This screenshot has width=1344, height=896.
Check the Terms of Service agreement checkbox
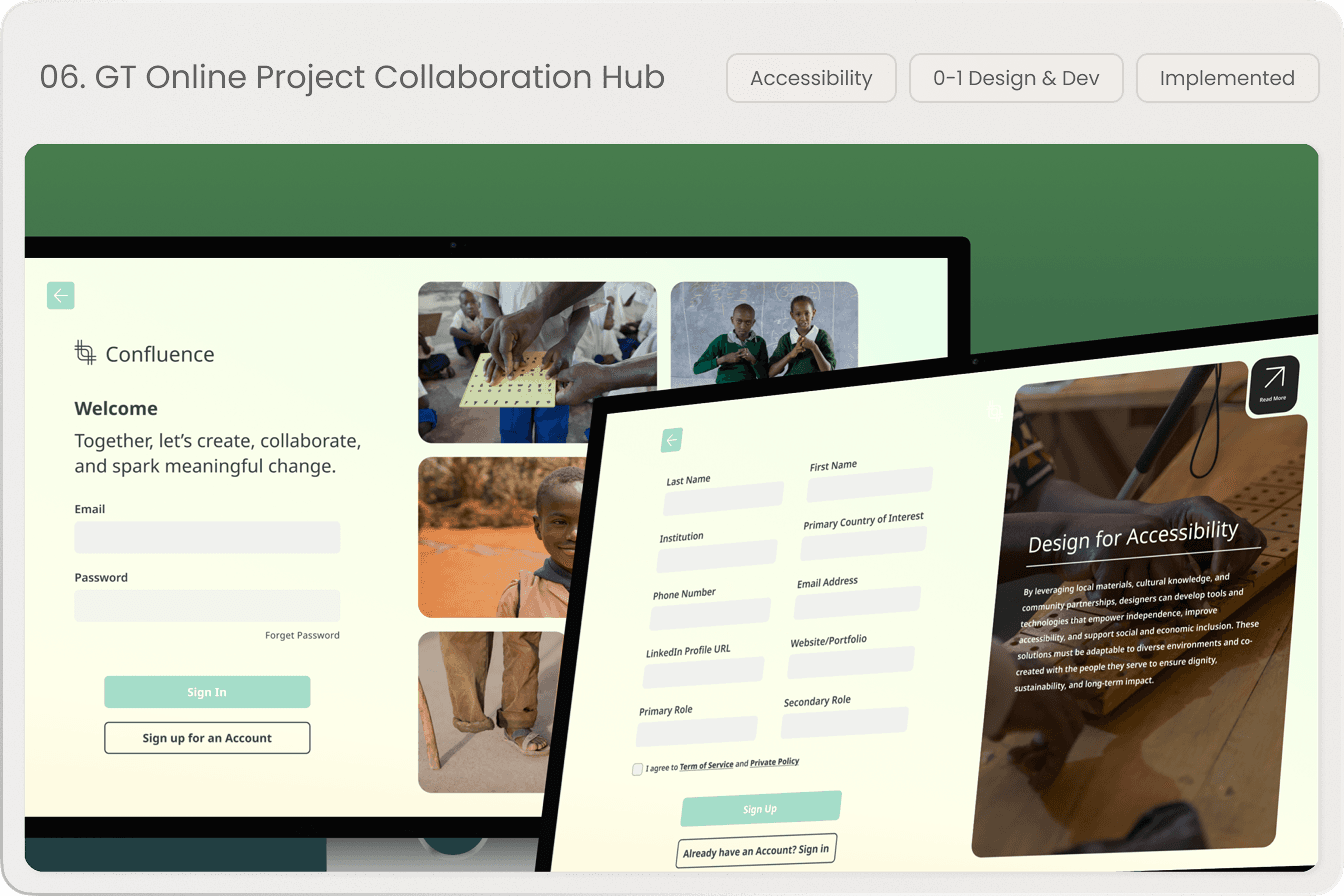click(638, 769)
